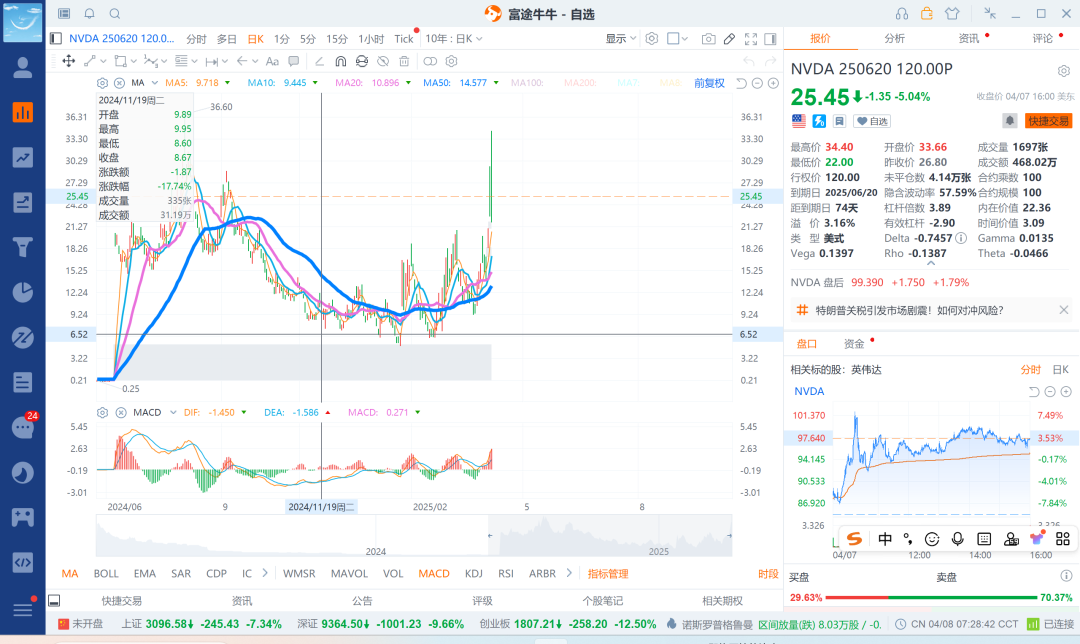
Task: Toggle 自选 watchlist heart button
Action: point(872,121)
